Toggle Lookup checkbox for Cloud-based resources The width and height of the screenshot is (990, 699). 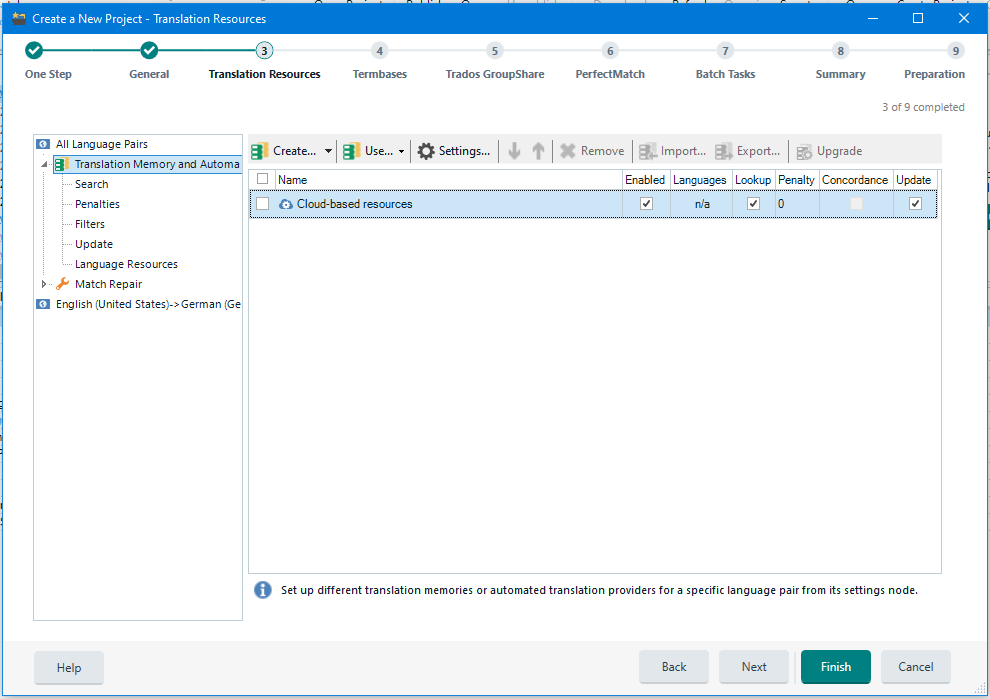click(x=753, y=204)
